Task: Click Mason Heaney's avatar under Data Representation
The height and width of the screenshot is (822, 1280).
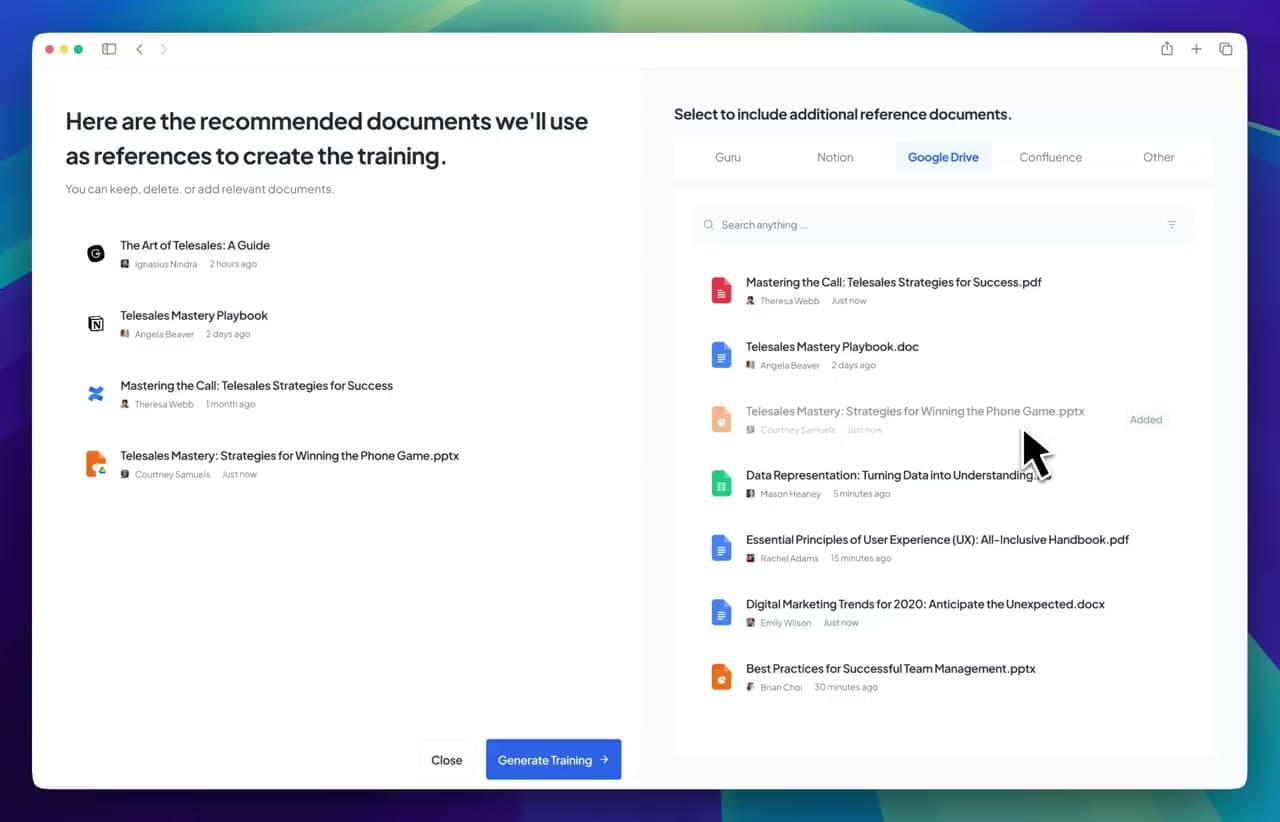Action: 751,494
